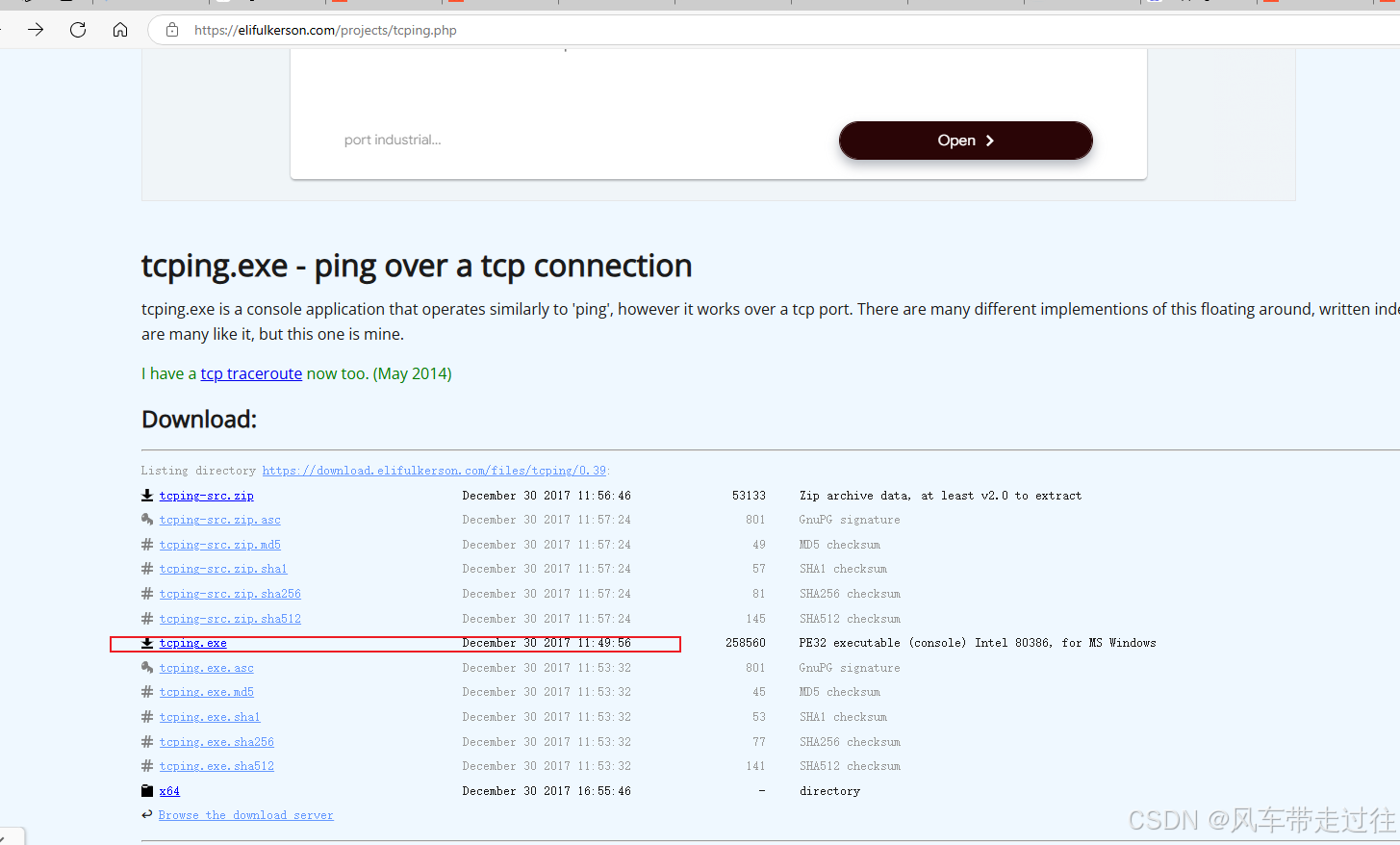Screen dimensions: 1400x845
Task: Click hash icon beside tcping-src.zip.sha256
Action: coord(147,594)
